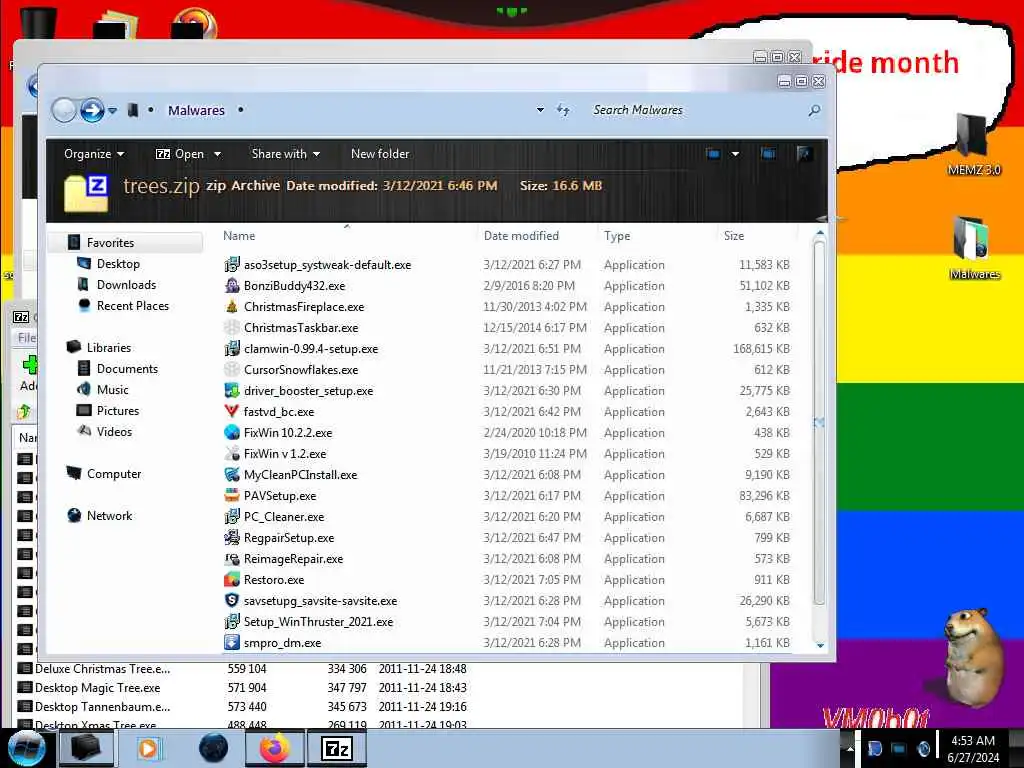The image size is (1024, 768).
Task: Open Downloads in navigation pane
Action: [126, 285]
